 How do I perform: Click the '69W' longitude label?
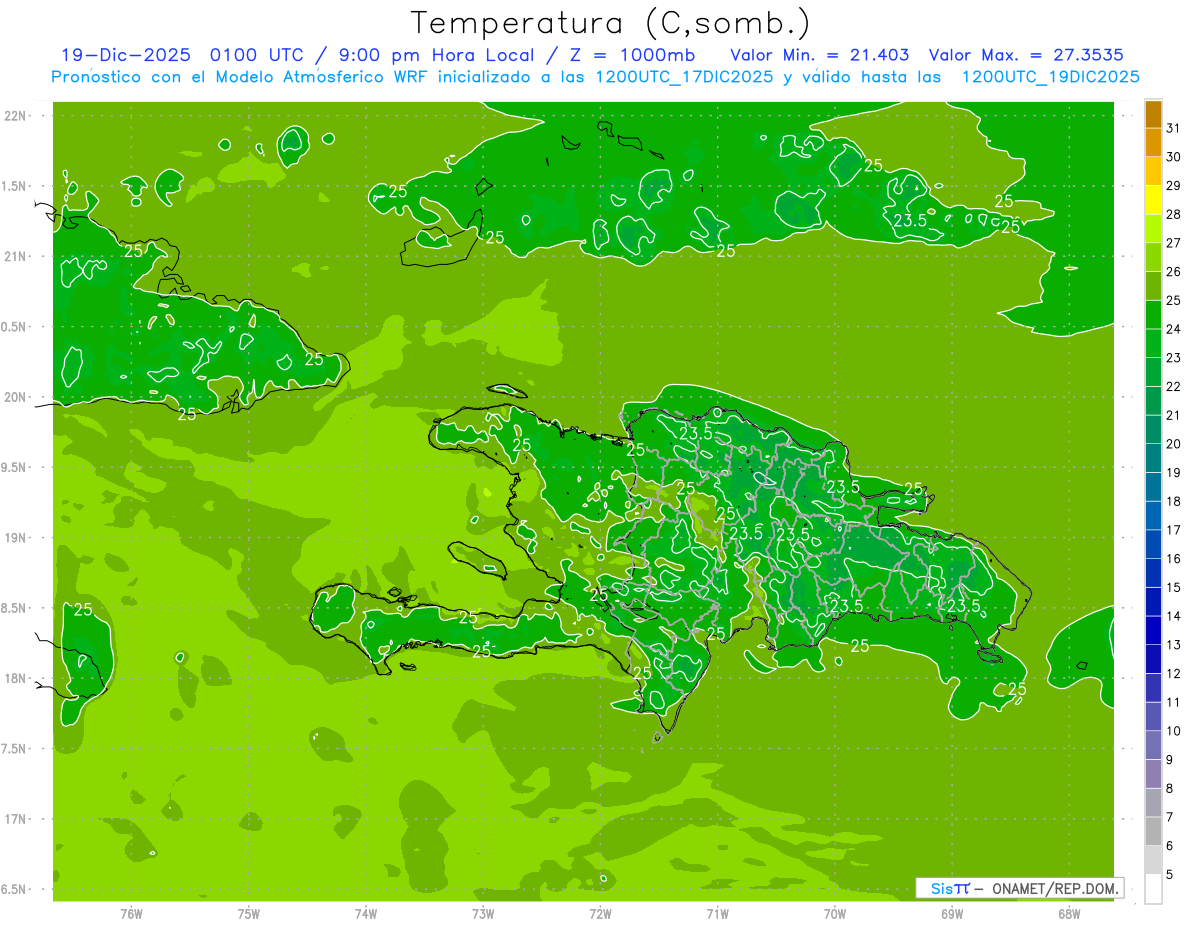951,914
